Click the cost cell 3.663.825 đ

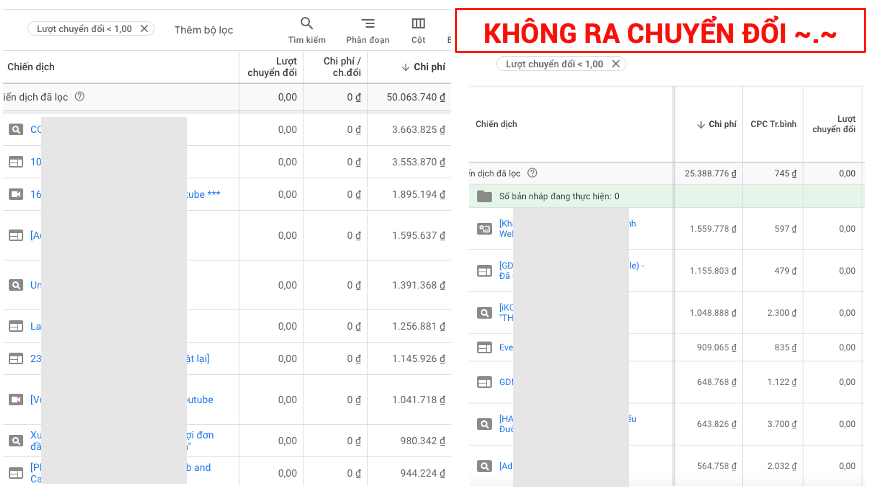[x=418, y=130]
